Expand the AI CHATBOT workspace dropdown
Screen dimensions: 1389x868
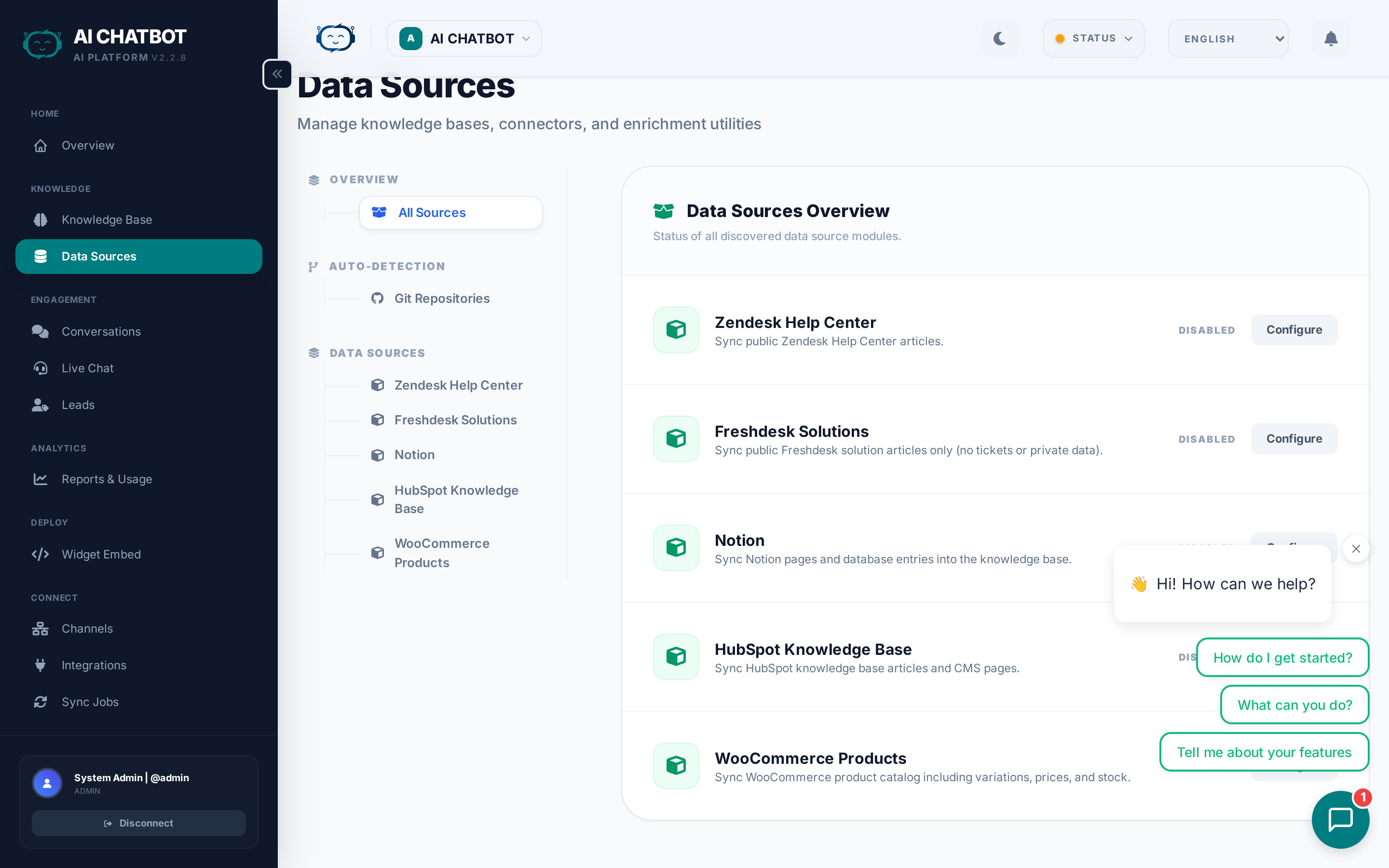click(464, 39)
